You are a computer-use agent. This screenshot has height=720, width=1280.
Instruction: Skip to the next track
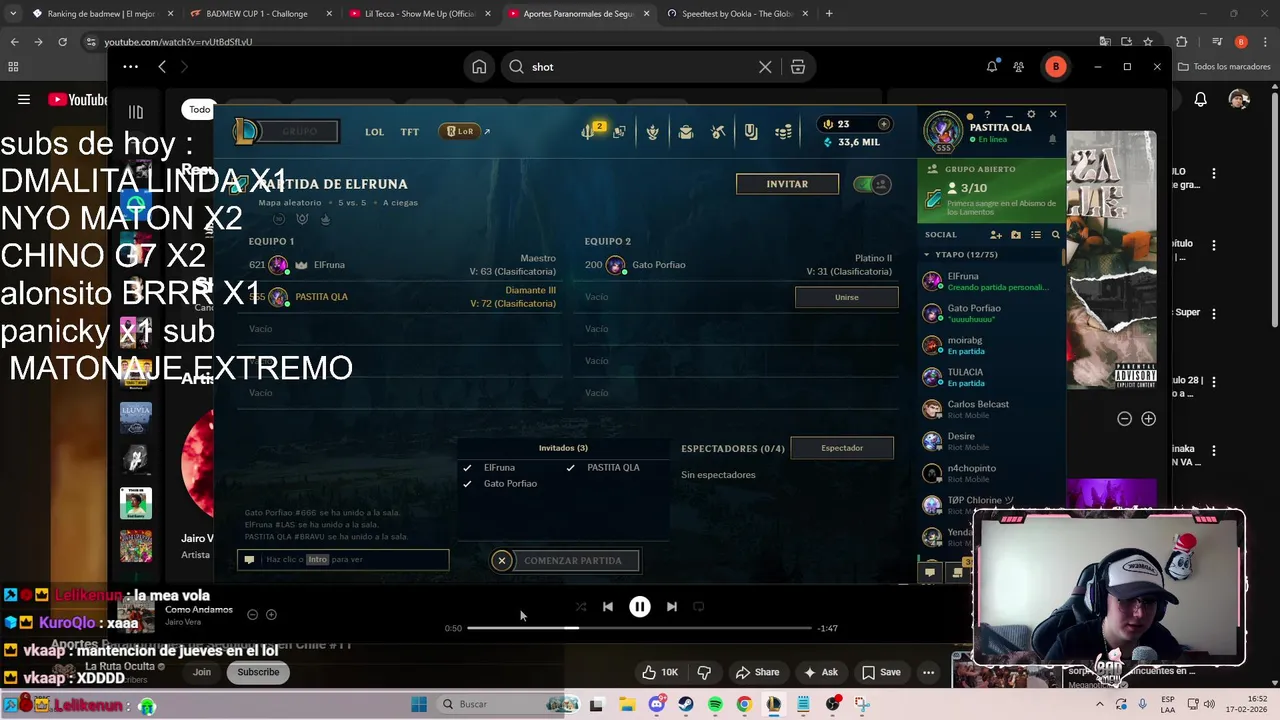(x=672, y=606)
